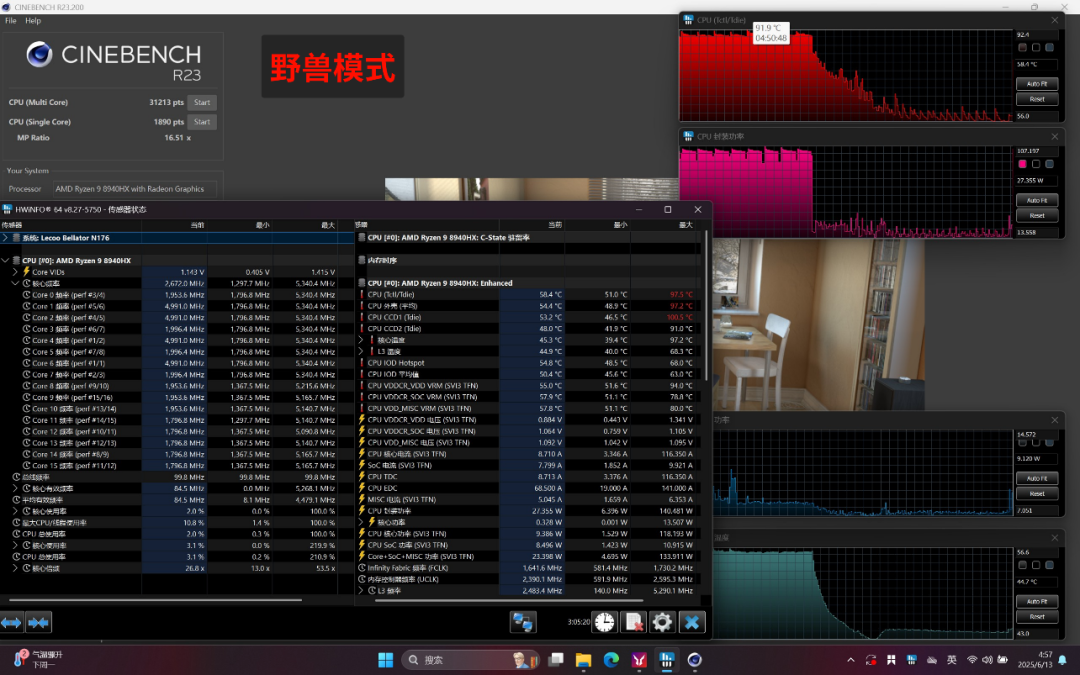
Task: Click the Windows search box on taskbar
Action: point(470,660)
